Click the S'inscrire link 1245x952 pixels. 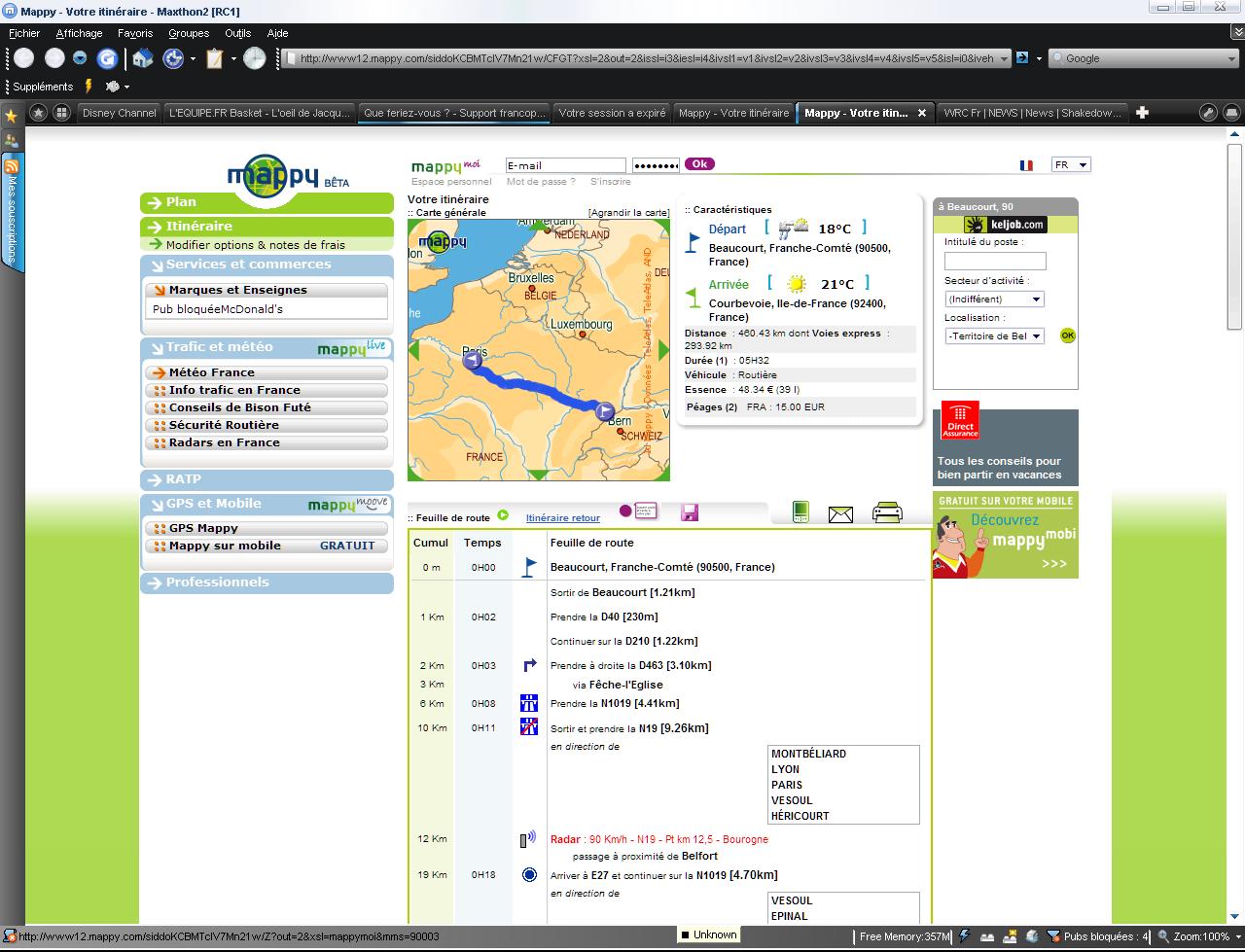click(x=611, y=182)
